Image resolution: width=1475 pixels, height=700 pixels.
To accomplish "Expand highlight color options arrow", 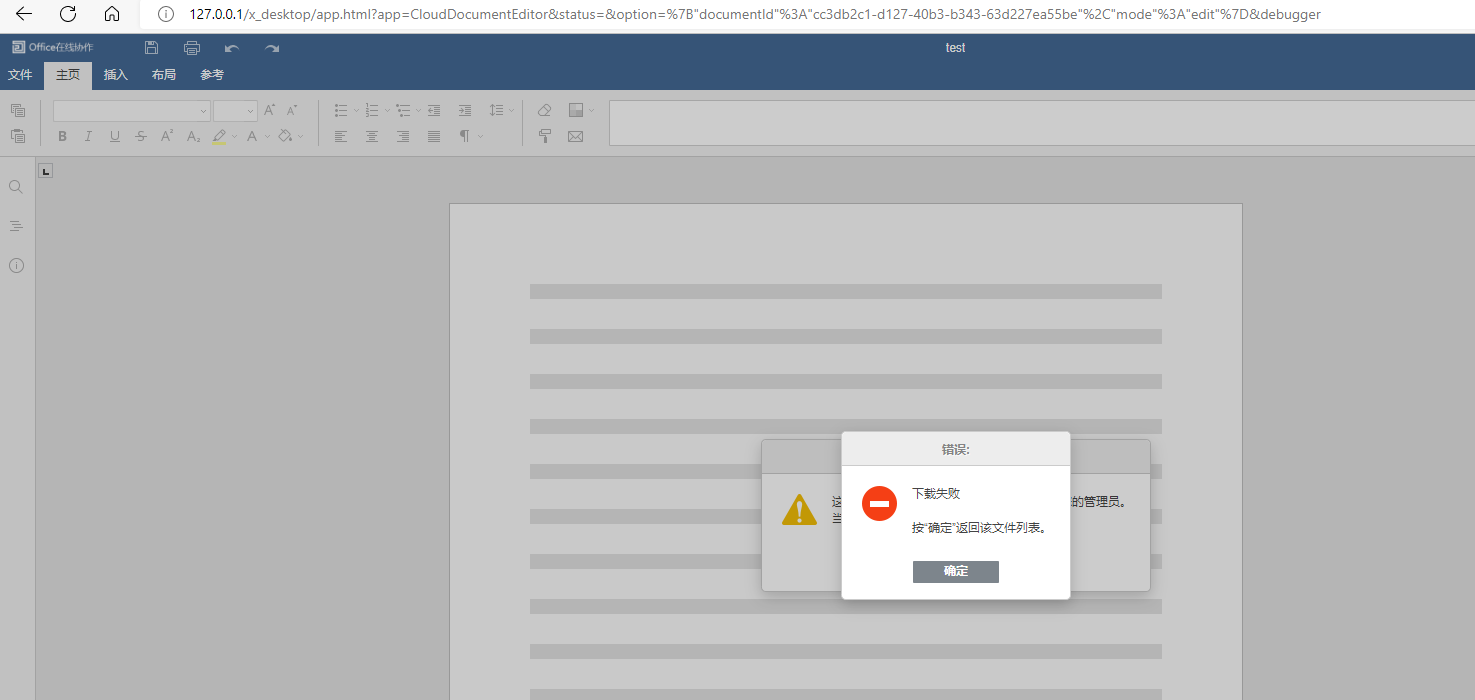I will 235,136.
